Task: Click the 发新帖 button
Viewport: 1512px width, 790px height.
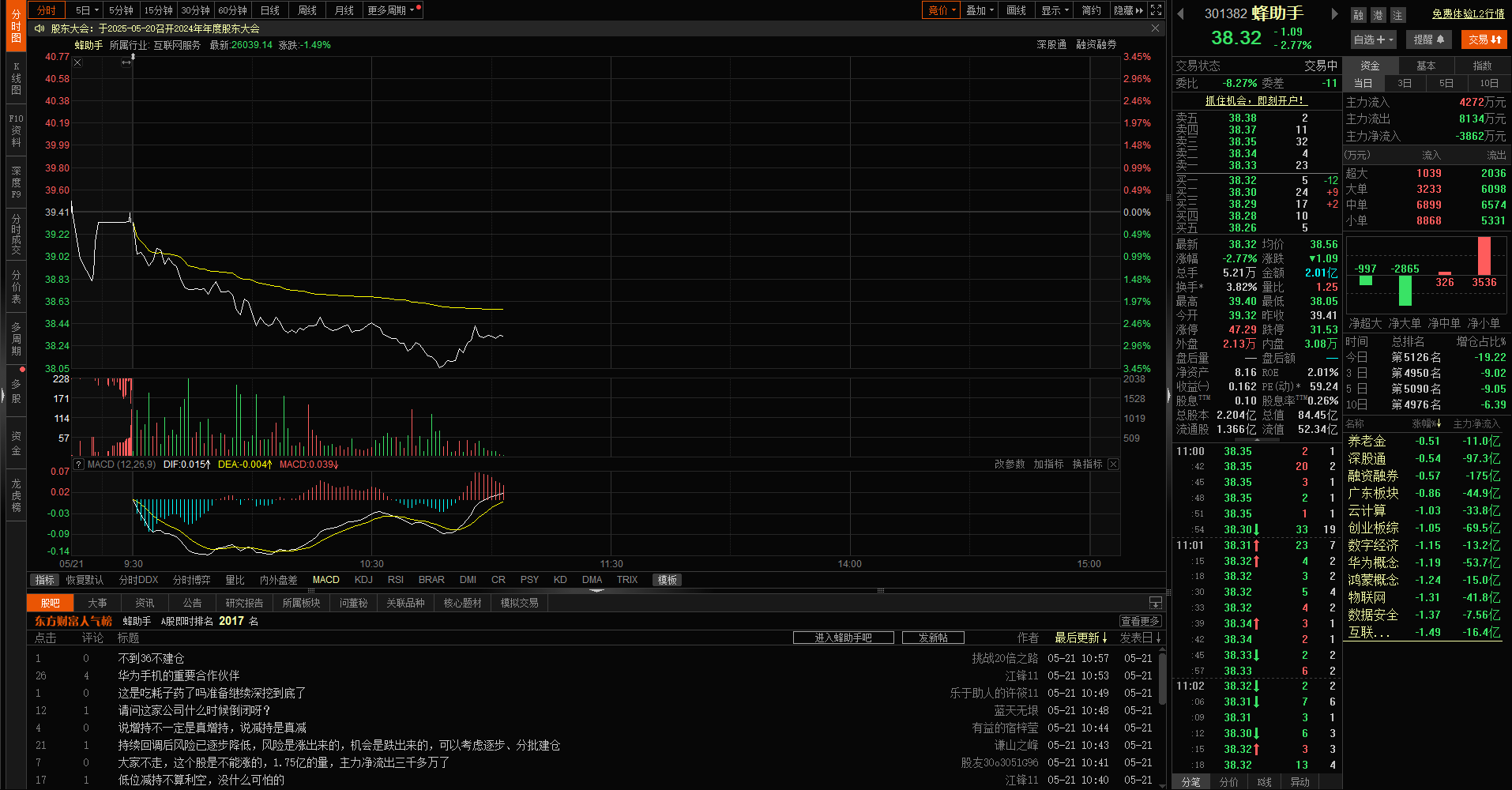Action: [933, 638]
